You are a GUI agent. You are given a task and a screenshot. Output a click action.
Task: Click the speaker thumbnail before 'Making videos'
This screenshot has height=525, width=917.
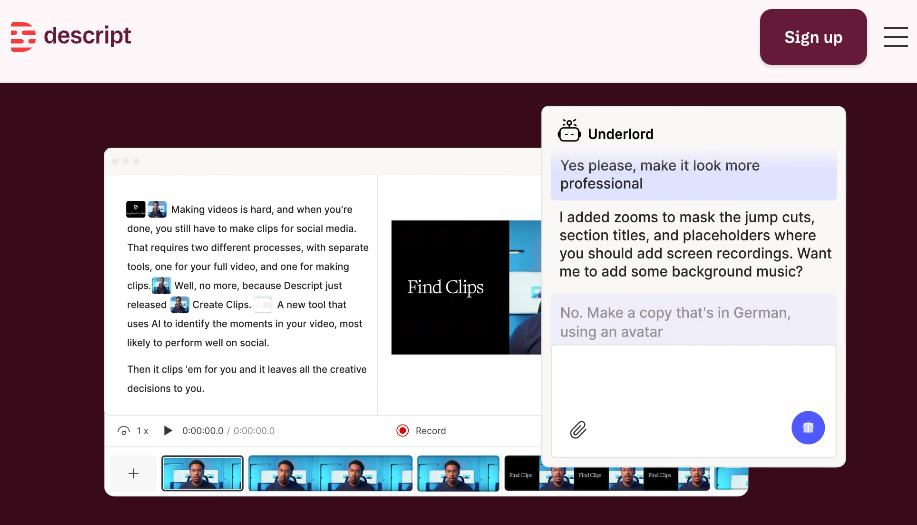click(x=158, y=209)
